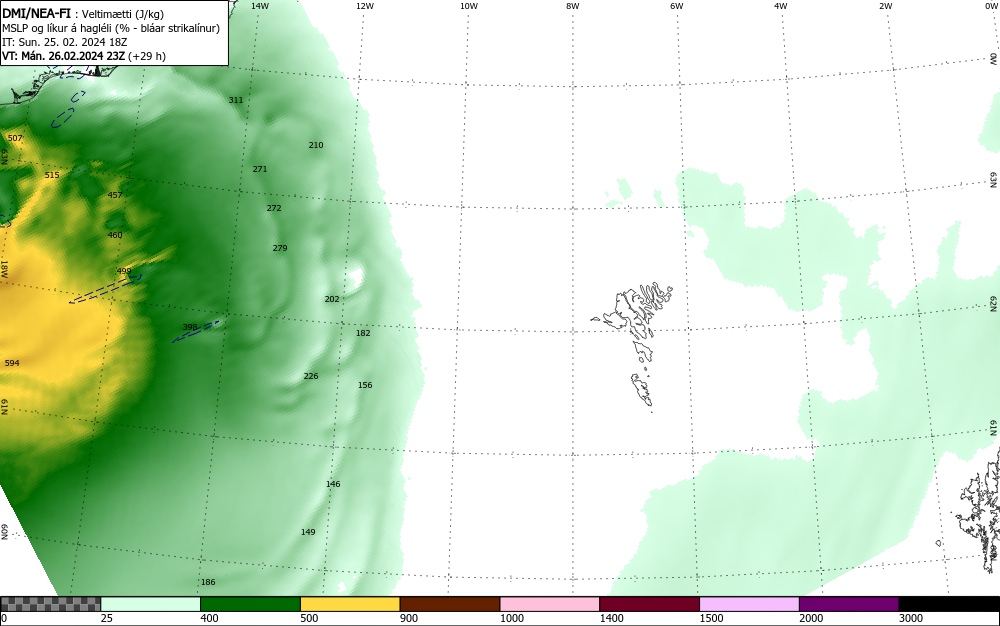Click the map value 156
The image size is (1000, 626).
pyautogui.click(x=365, y=386)
